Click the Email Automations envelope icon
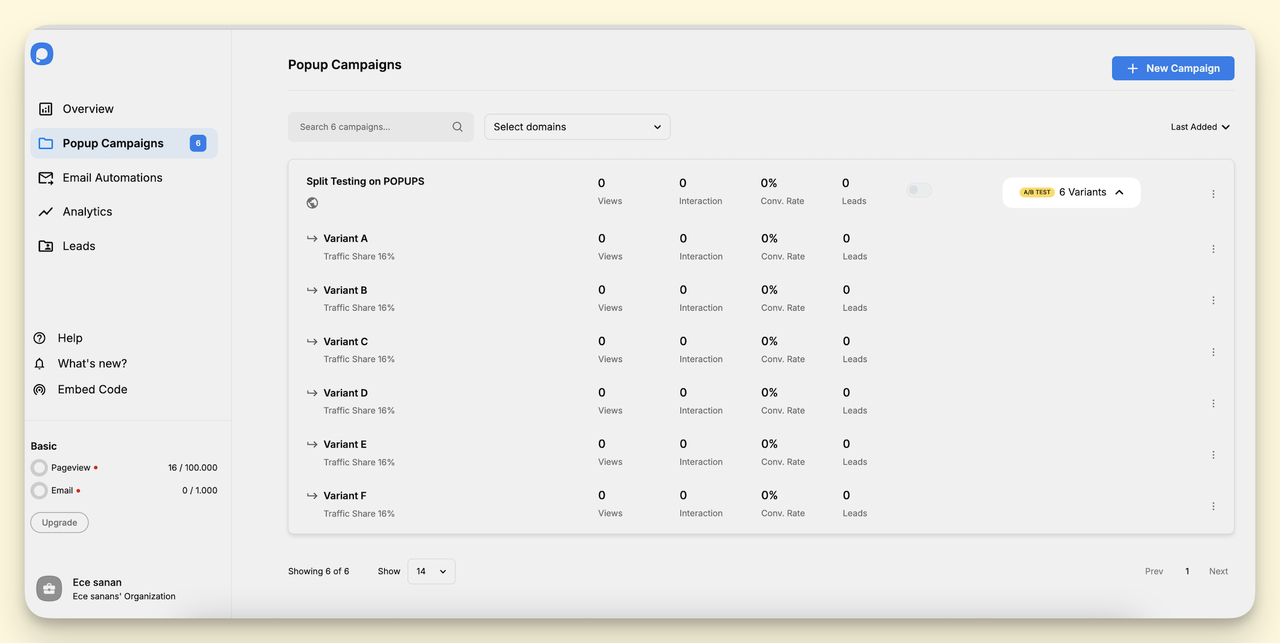Viewport: 1280px width, 643px height. (x=45, y=178)
